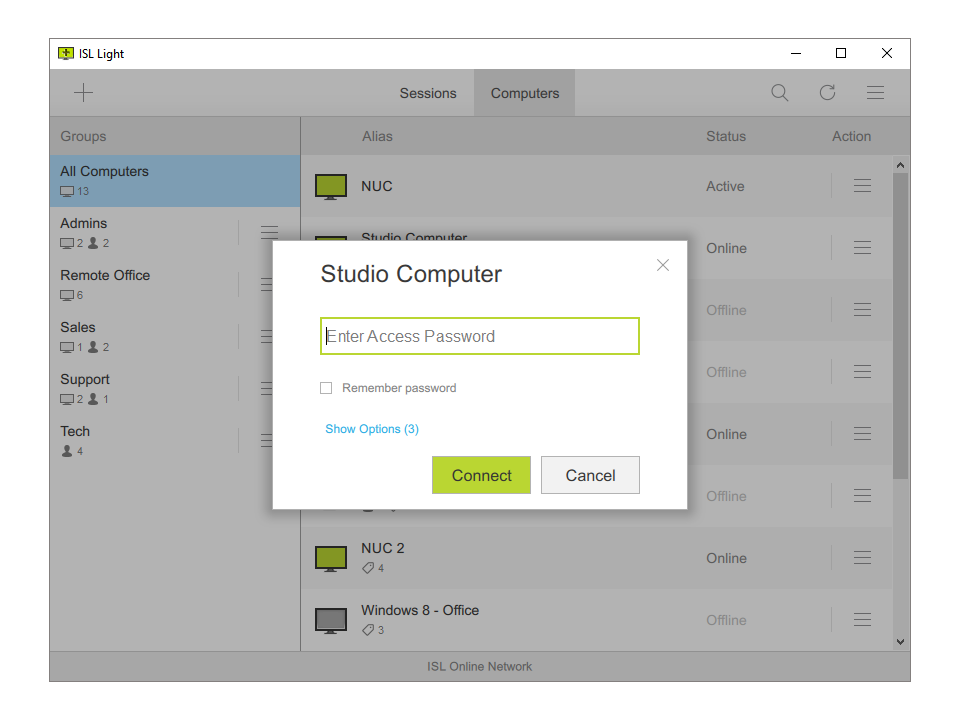
Task: Click the Enter Access Password field
Action: coord(479,336)
